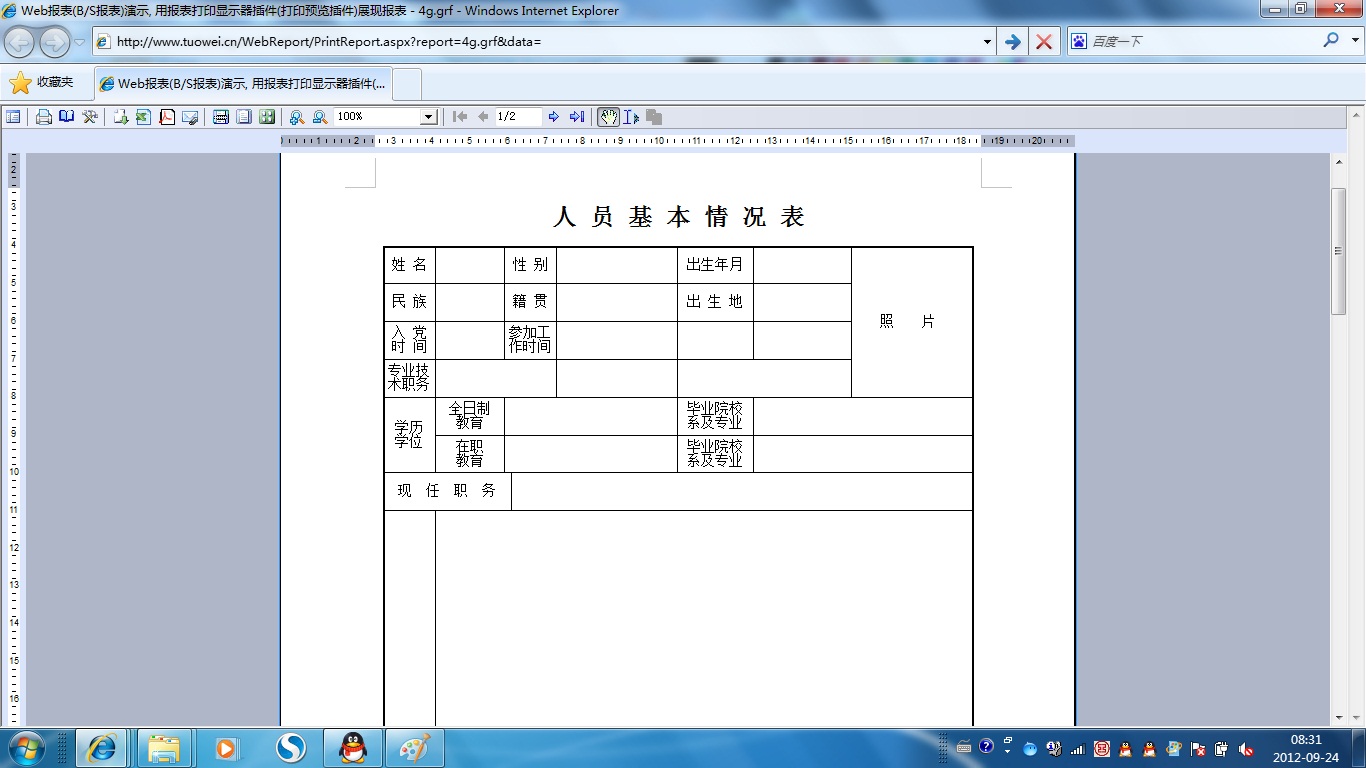Click the page number 1/2 field

[518, 117]
